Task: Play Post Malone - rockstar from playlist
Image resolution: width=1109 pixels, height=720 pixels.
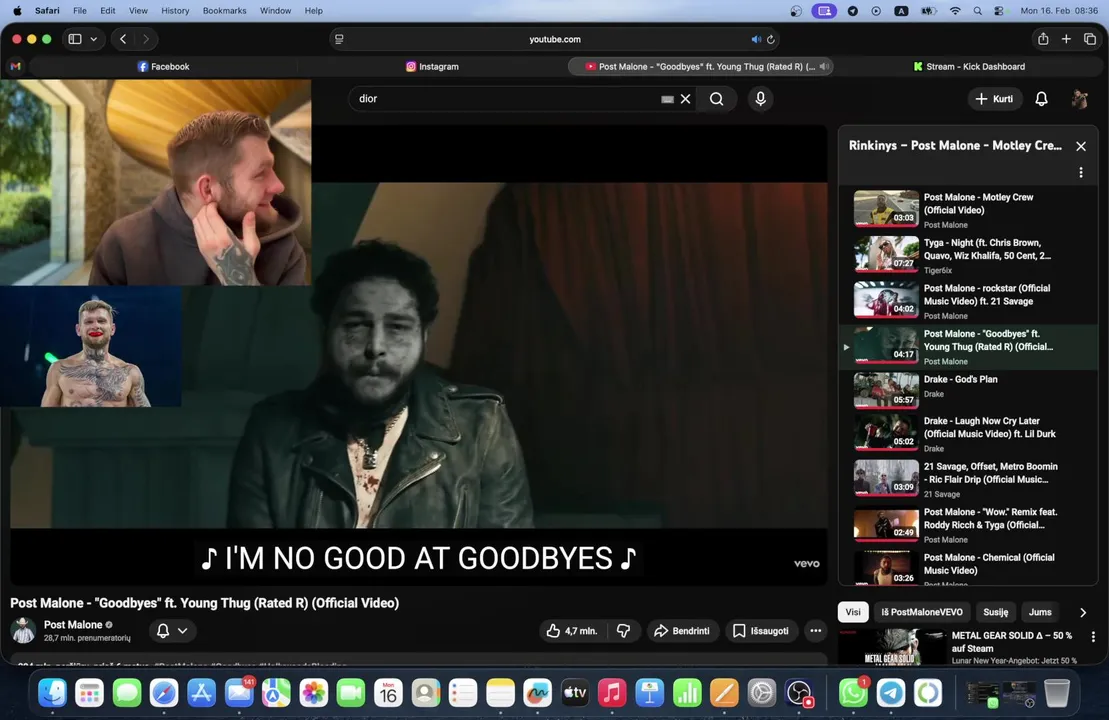Action: (x=967, y=301)
